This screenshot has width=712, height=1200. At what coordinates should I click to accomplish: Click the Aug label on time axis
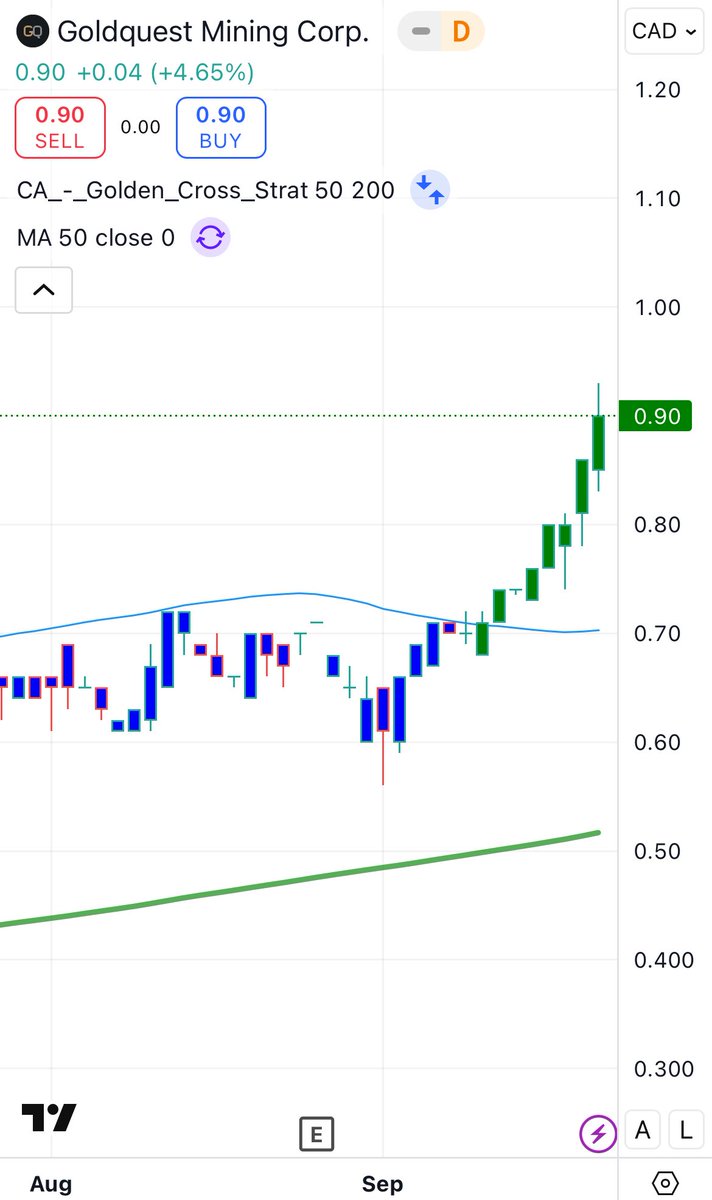coord(51,1184)
